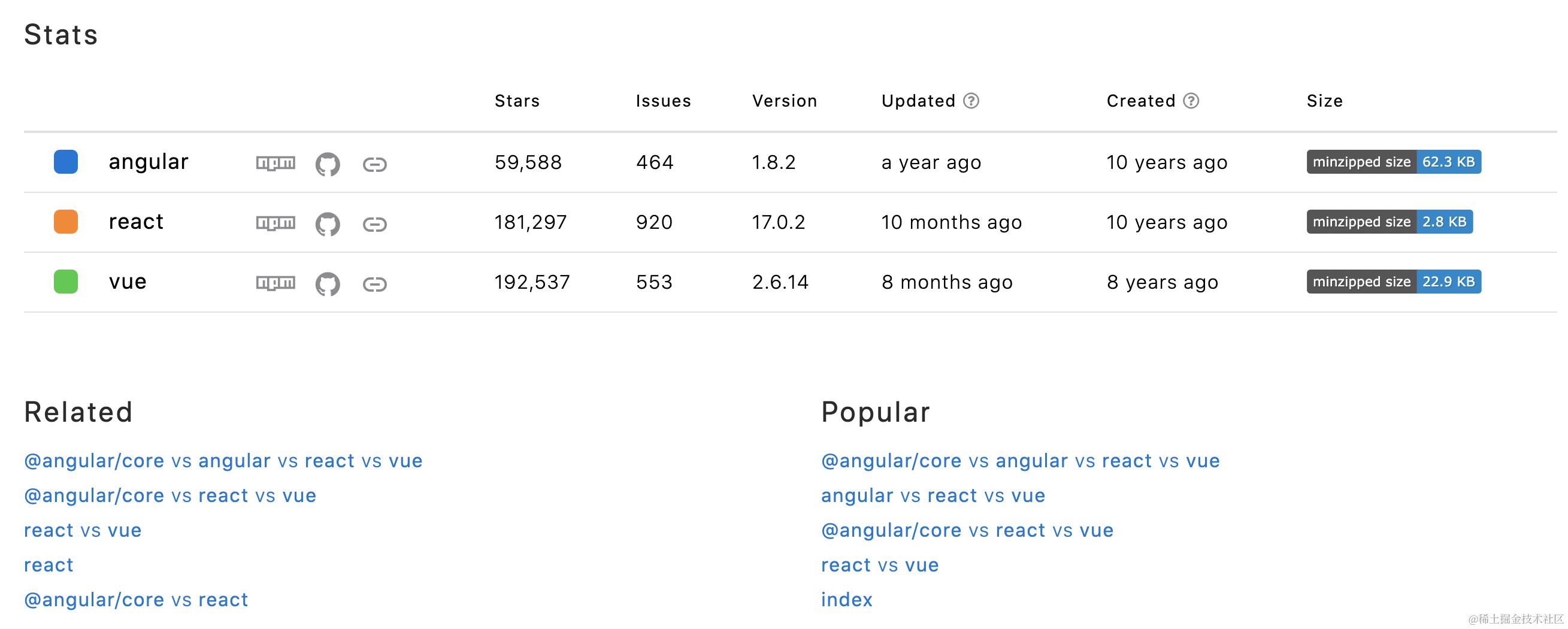Click angular's issues count 464

655,162
